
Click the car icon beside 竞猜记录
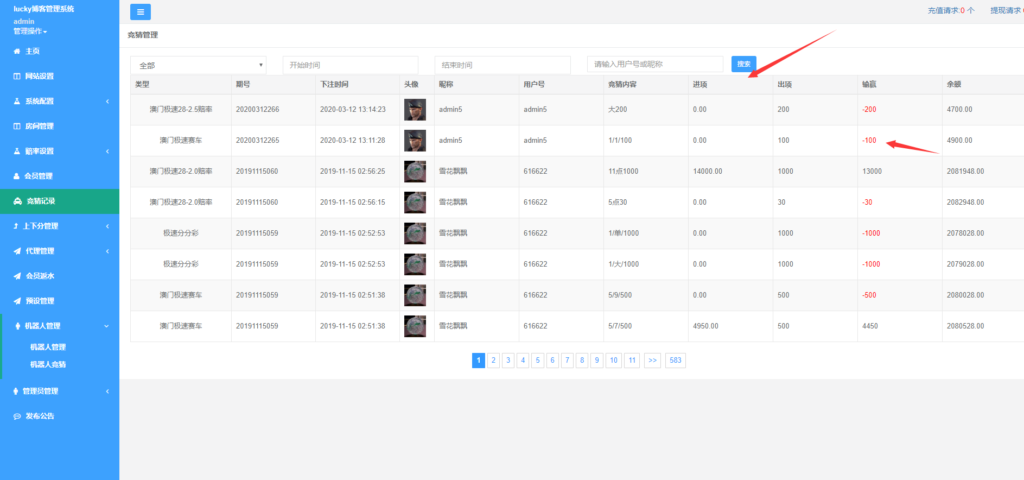pos(16,201)
